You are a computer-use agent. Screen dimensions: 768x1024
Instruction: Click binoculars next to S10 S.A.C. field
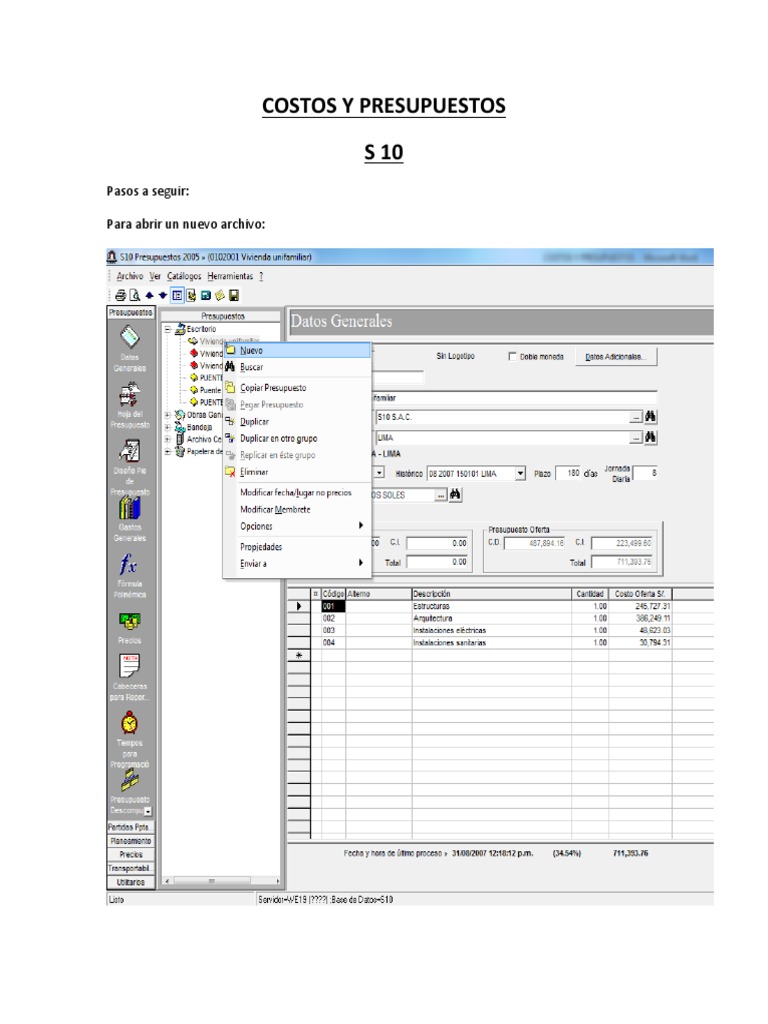[x=650, y=417]
